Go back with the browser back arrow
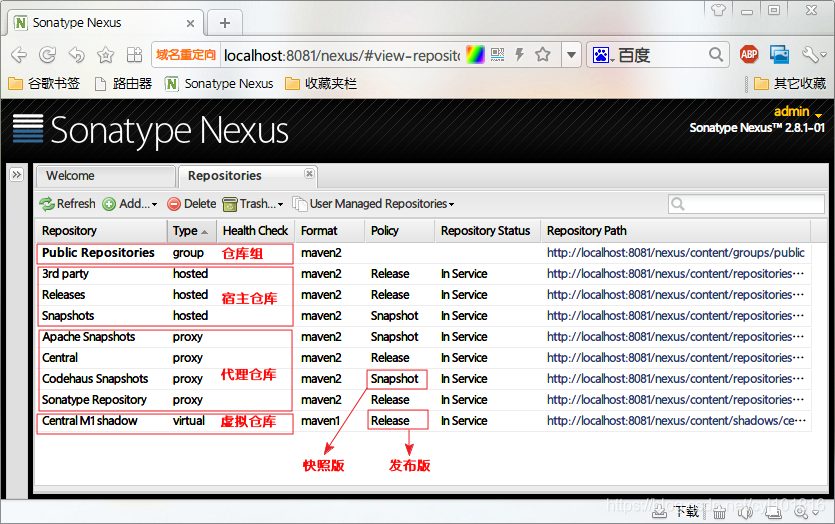The width and height of the screenshot is (835, 524). point(19,54)
